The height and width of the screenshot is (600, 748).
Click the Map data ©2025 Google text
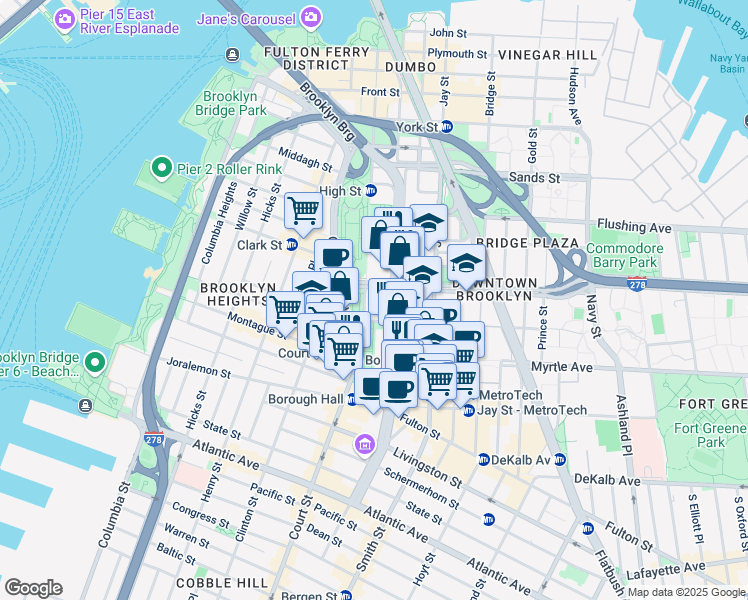[x=687, y=593]
